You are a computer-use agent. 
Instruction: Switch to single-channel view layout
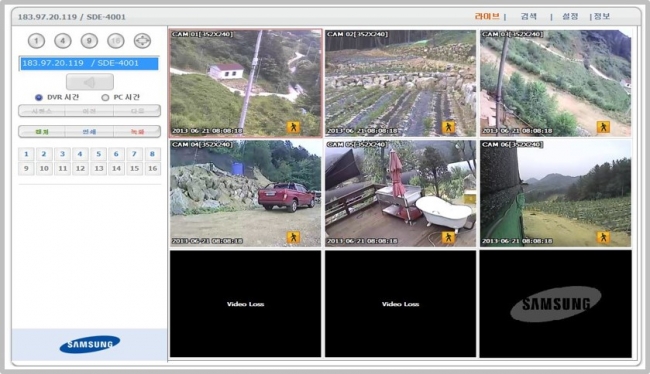pyautogui.click(x=36, y=41)
